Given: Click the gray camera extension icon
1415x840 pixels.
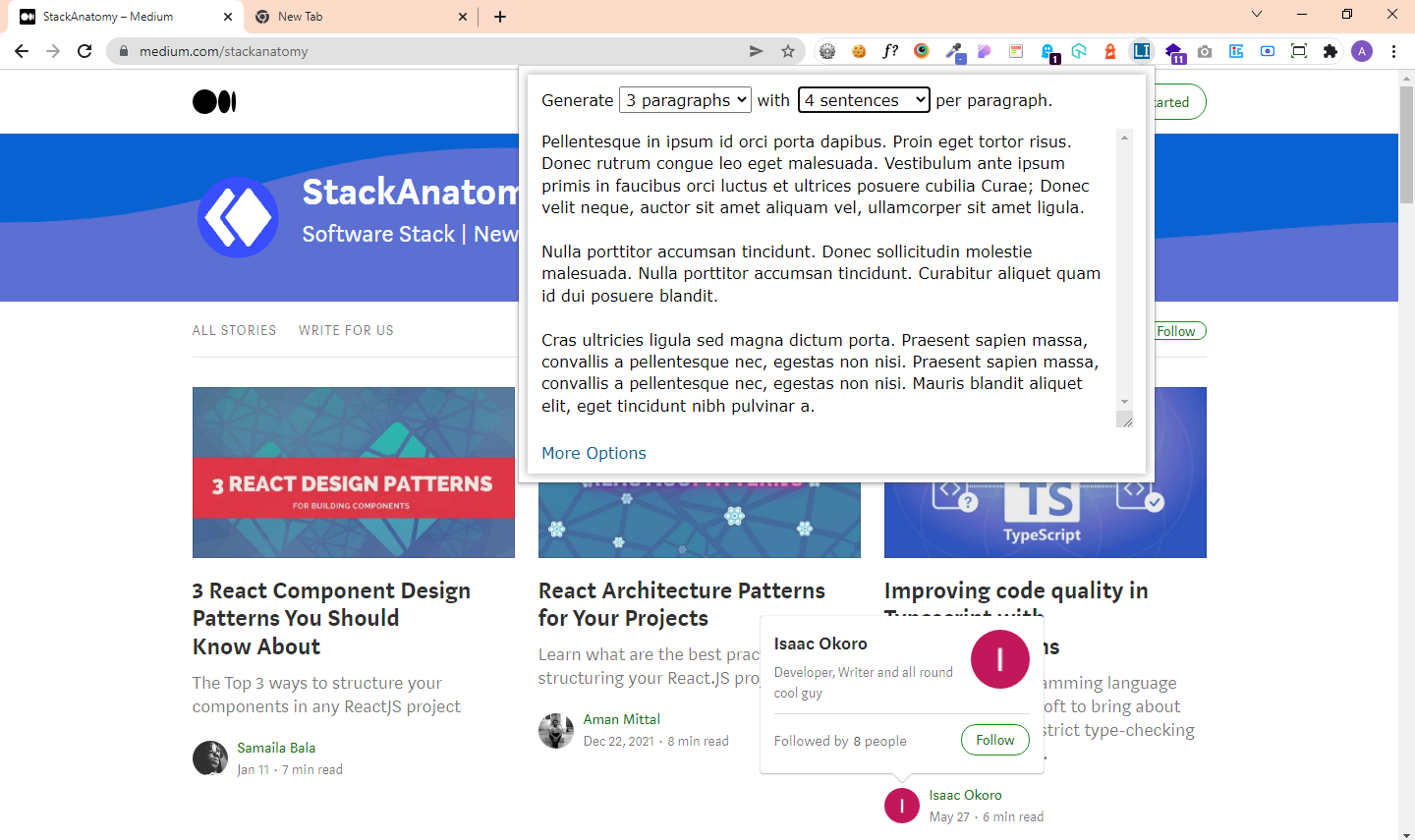Looking at the screenshot, I should 1205,51.
